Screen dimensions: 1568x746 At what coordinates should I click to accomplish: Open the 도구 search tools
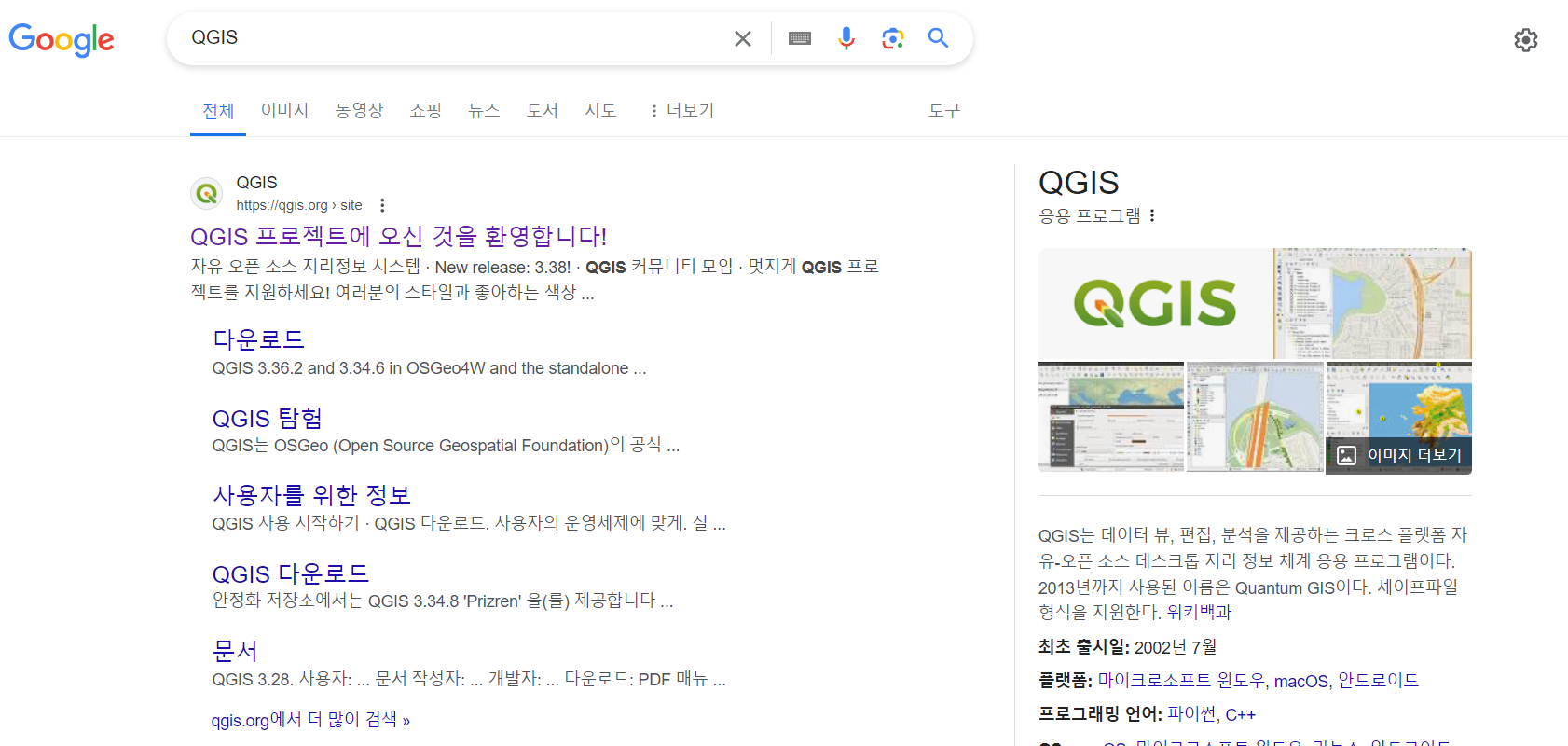point(944,110)
